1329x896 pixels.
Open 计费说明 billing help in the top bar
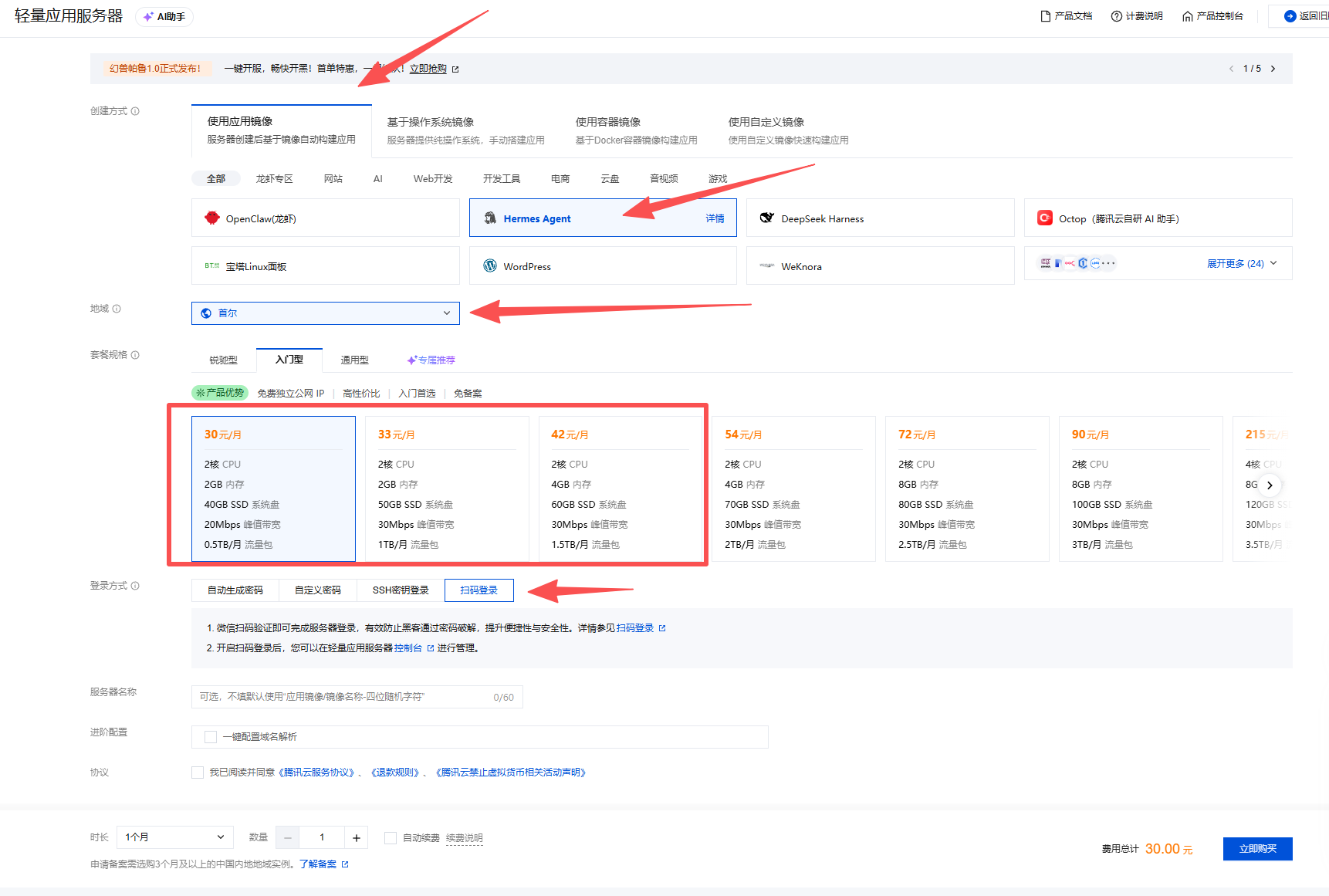click(1136, 16)
